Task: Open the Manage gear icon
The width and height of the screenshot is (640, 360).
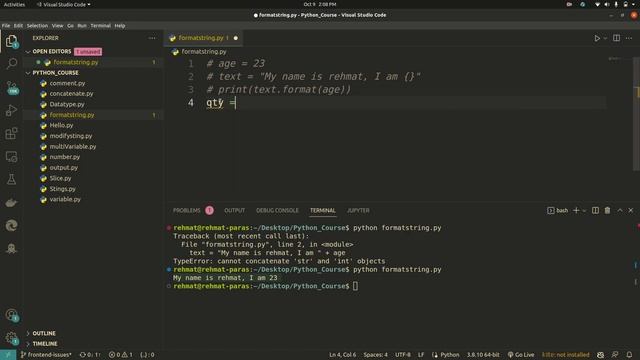Action: (11, 338)
